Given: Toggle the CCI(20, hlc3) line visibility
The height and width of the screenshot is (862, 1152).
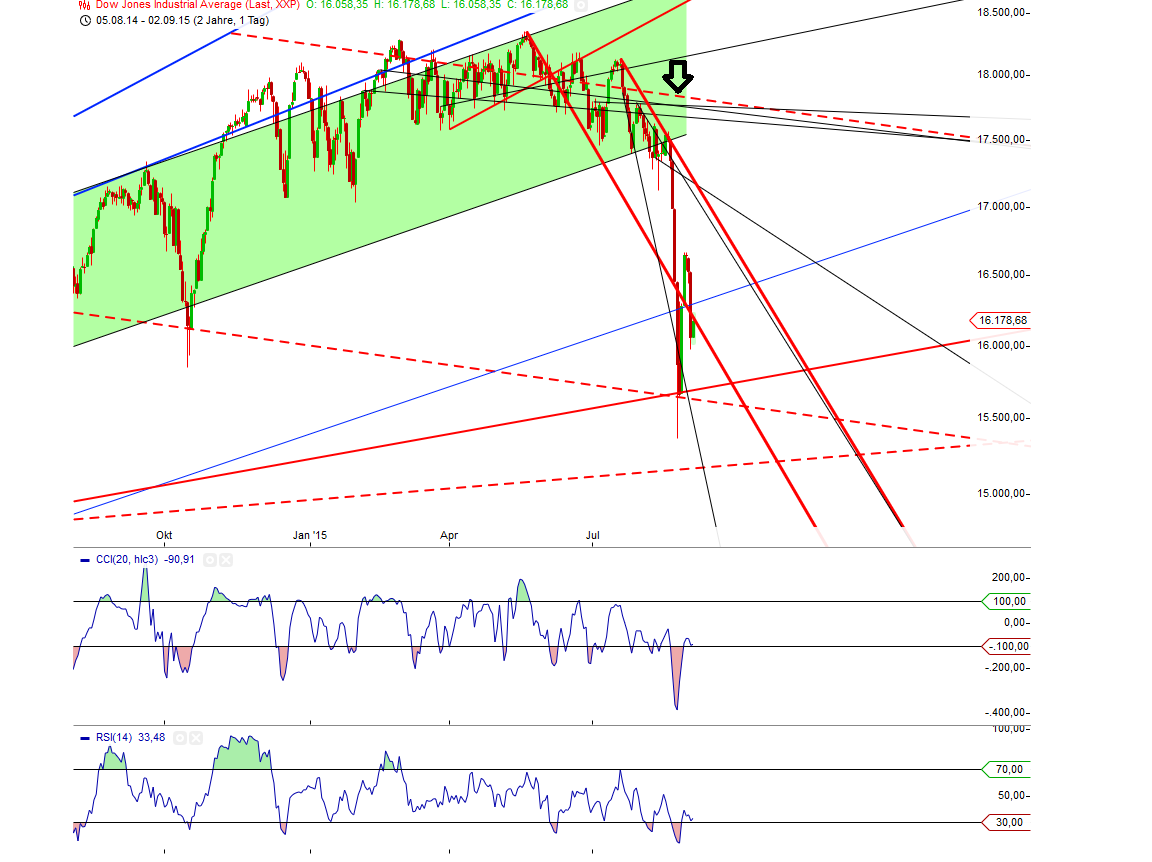Looking at the screenshot, I should (84, 559).
